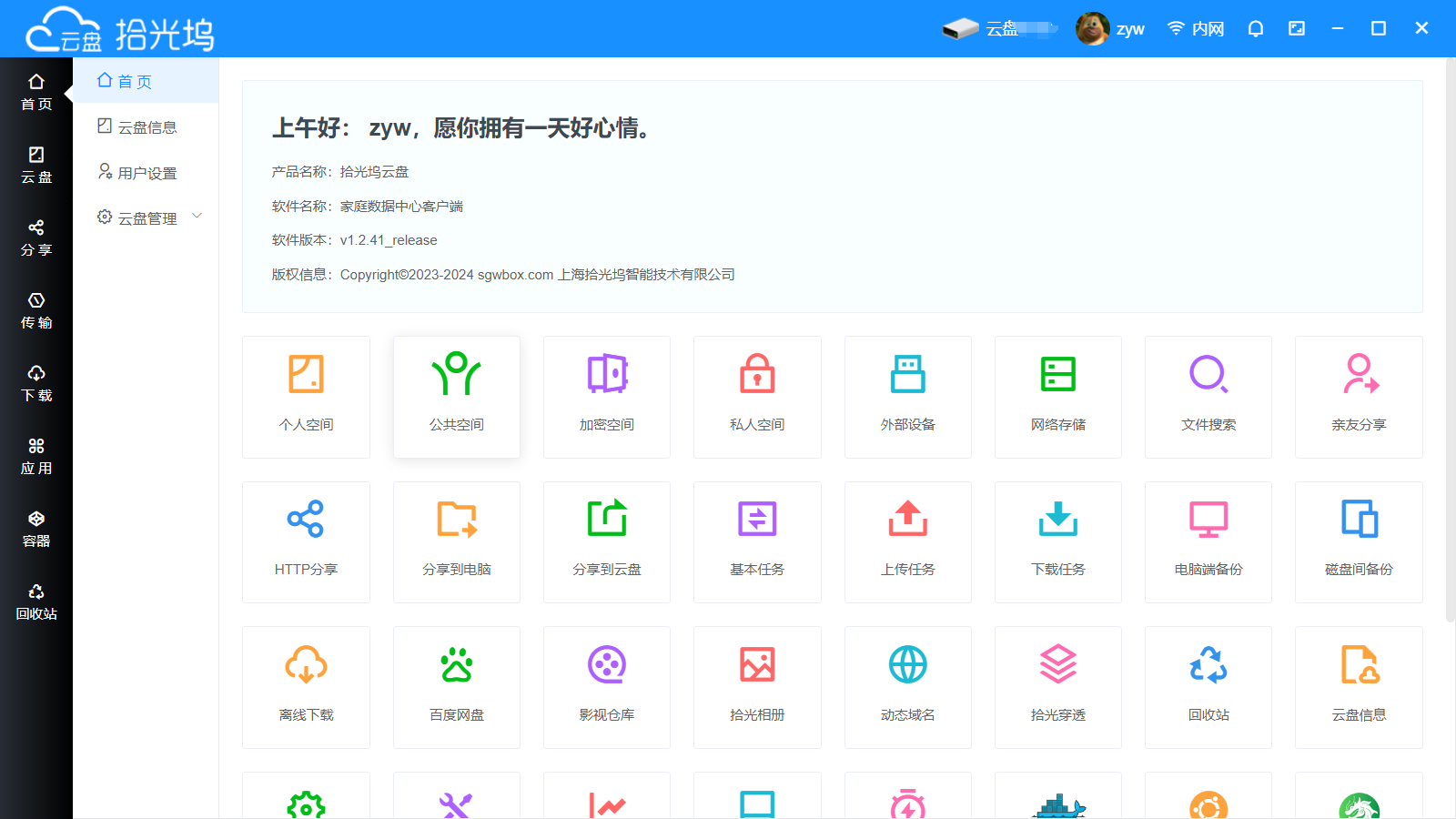1456x819 pixels.
Task: Open the notification bell
Action: (x=1256, y=29)
